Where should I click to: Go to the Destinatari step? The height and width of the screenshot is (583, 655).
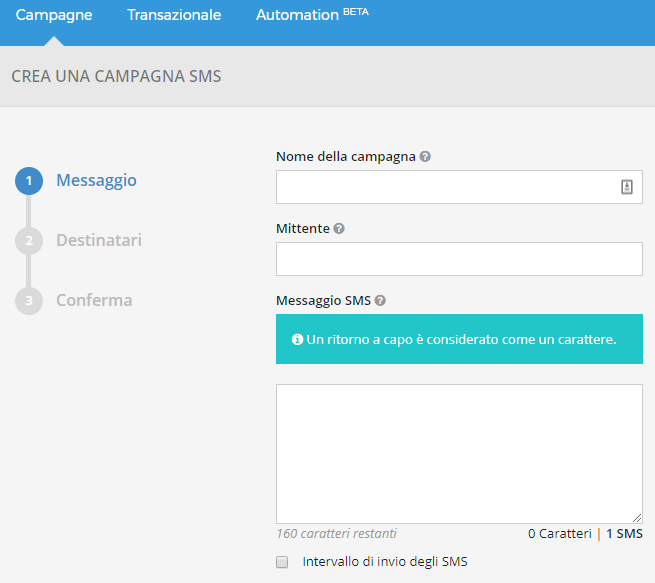click(99, 241)
